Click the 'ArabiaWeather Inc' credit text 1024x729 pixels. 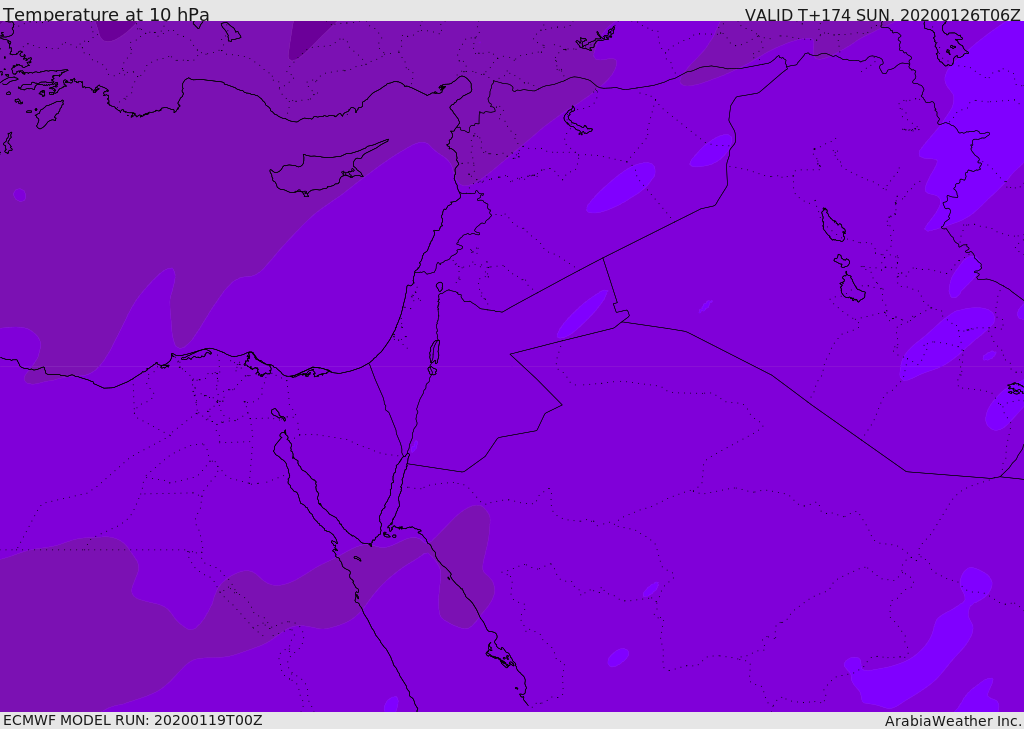953,721
